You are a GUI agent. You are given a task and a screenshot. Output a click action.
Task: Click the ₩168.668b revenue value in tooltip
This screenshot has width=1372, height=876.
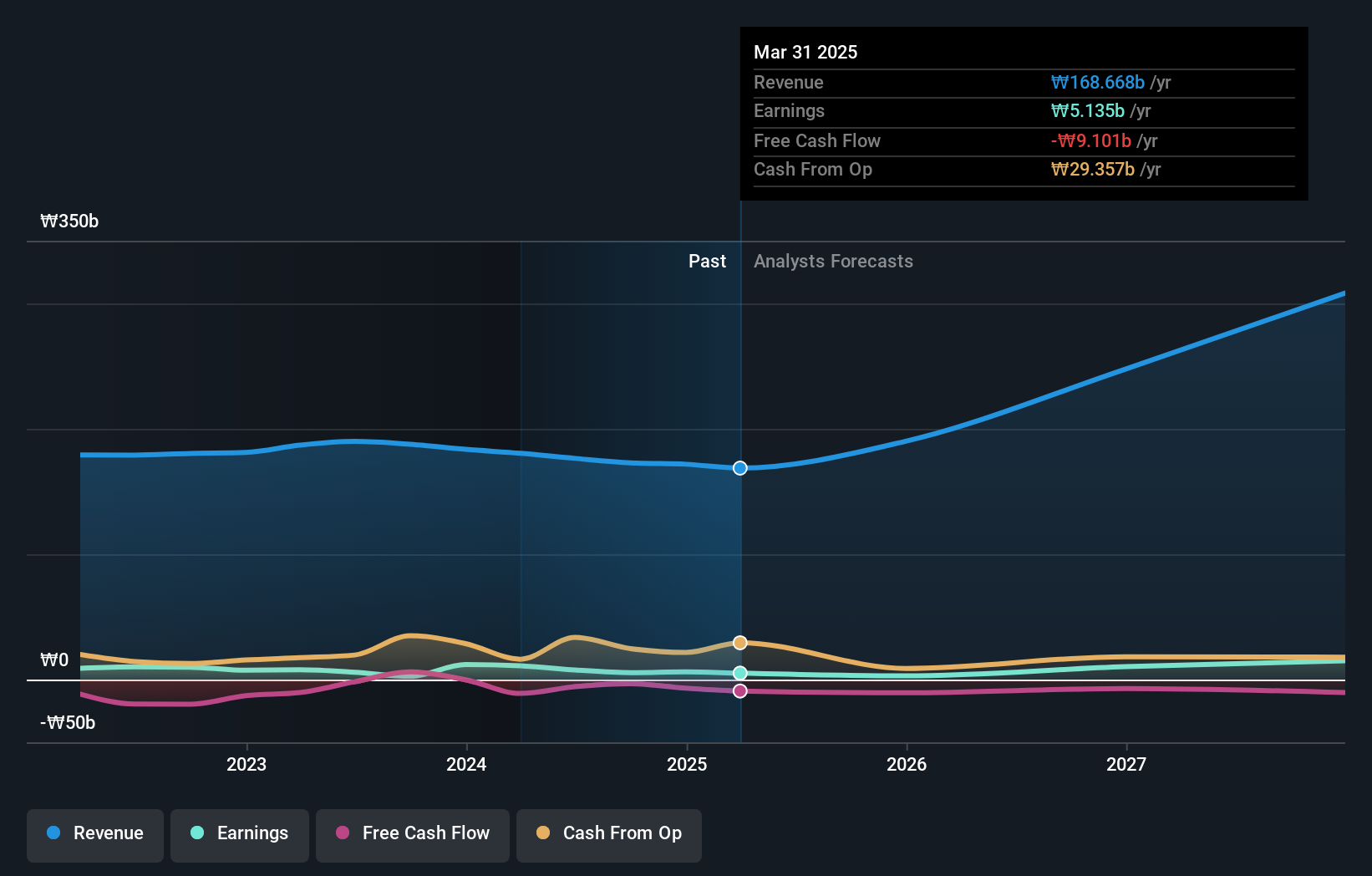tap(1097, 83)
